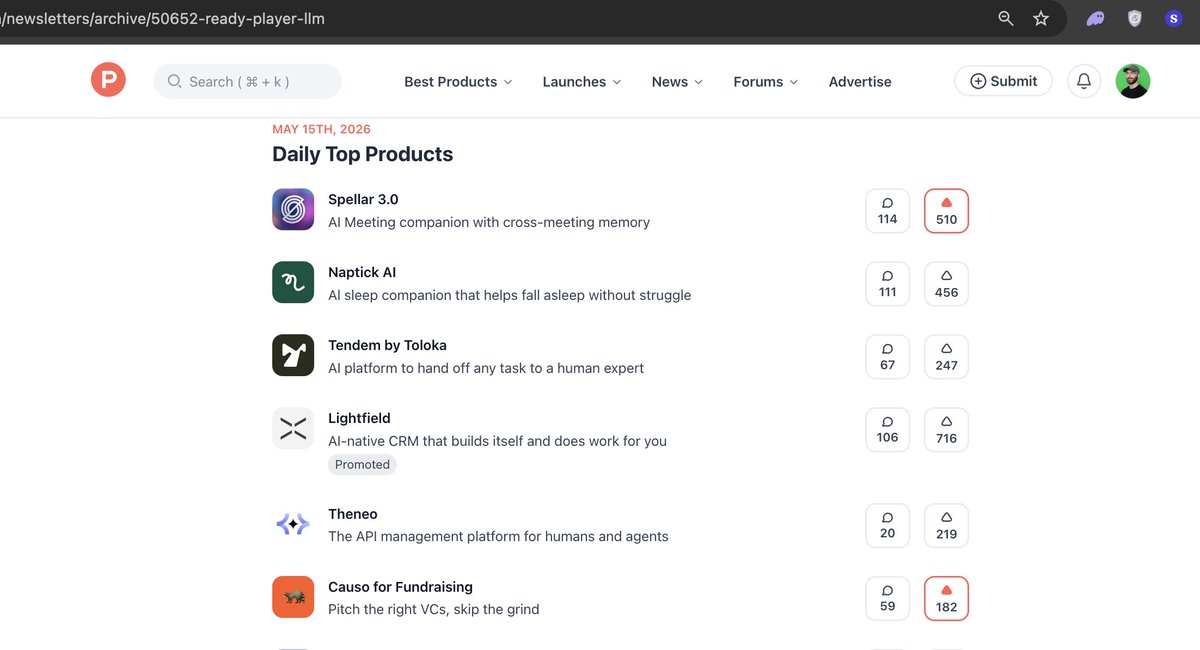Open the shield browser extension
The height and width of the screenshot is (650, 1200).
[x=1135, y=18]
